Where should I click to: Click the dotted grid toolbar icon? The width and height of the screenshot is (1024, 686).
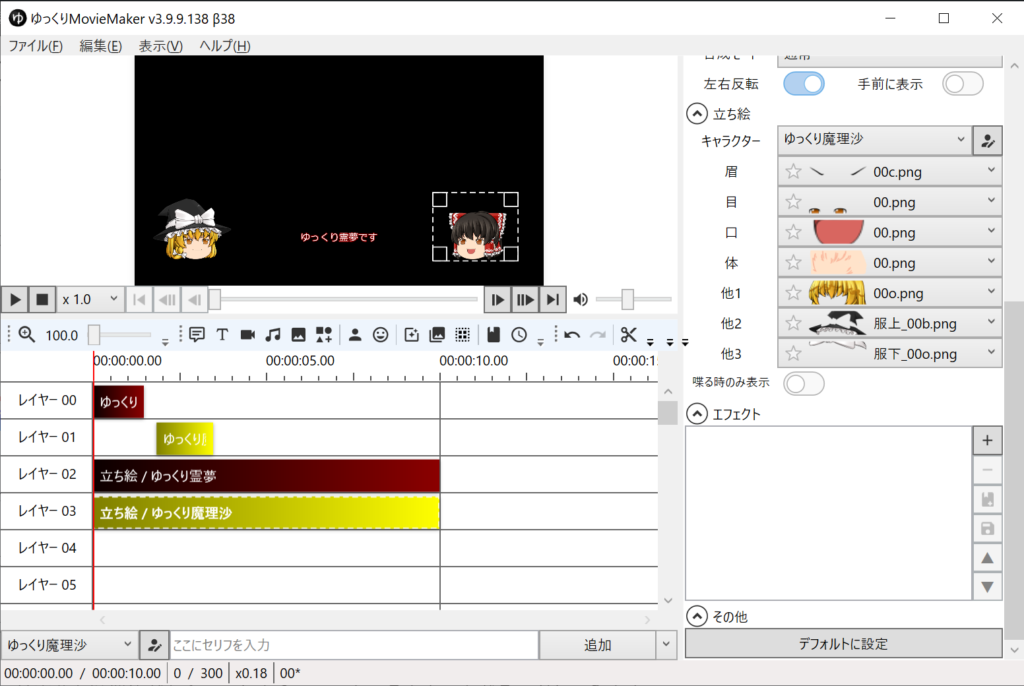pos(462,335)
